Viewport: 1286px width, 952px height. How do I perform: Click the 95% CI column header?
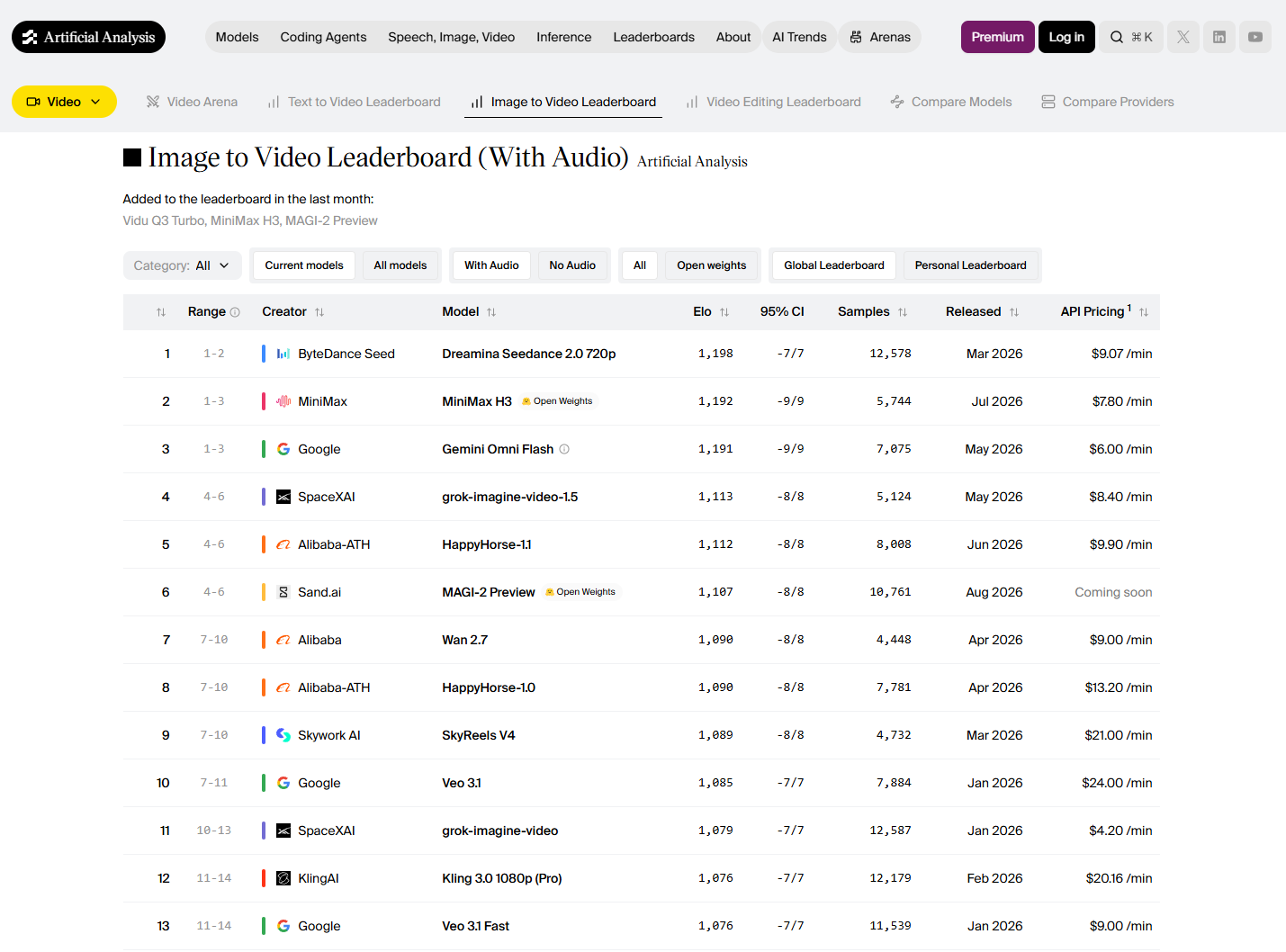tap(782, 311)
